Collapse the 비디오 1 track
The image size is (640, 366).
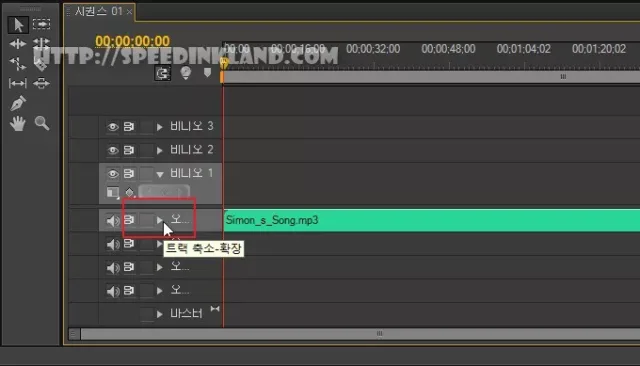coord(160,174)
